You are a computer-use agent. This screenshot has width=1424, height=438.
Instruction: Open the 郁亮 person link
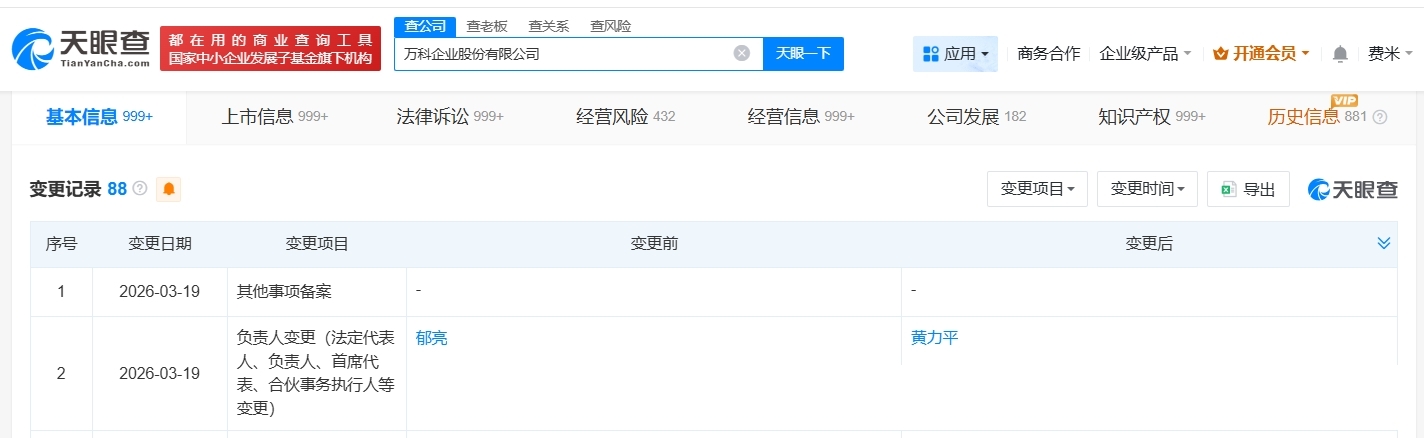[432, 338]
